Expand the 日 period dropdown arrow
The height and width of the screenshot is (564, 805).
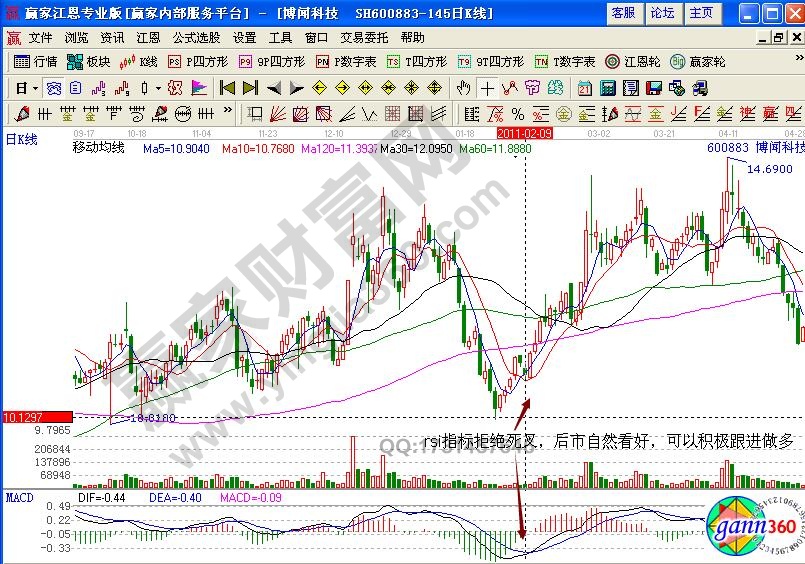[34, 88]
